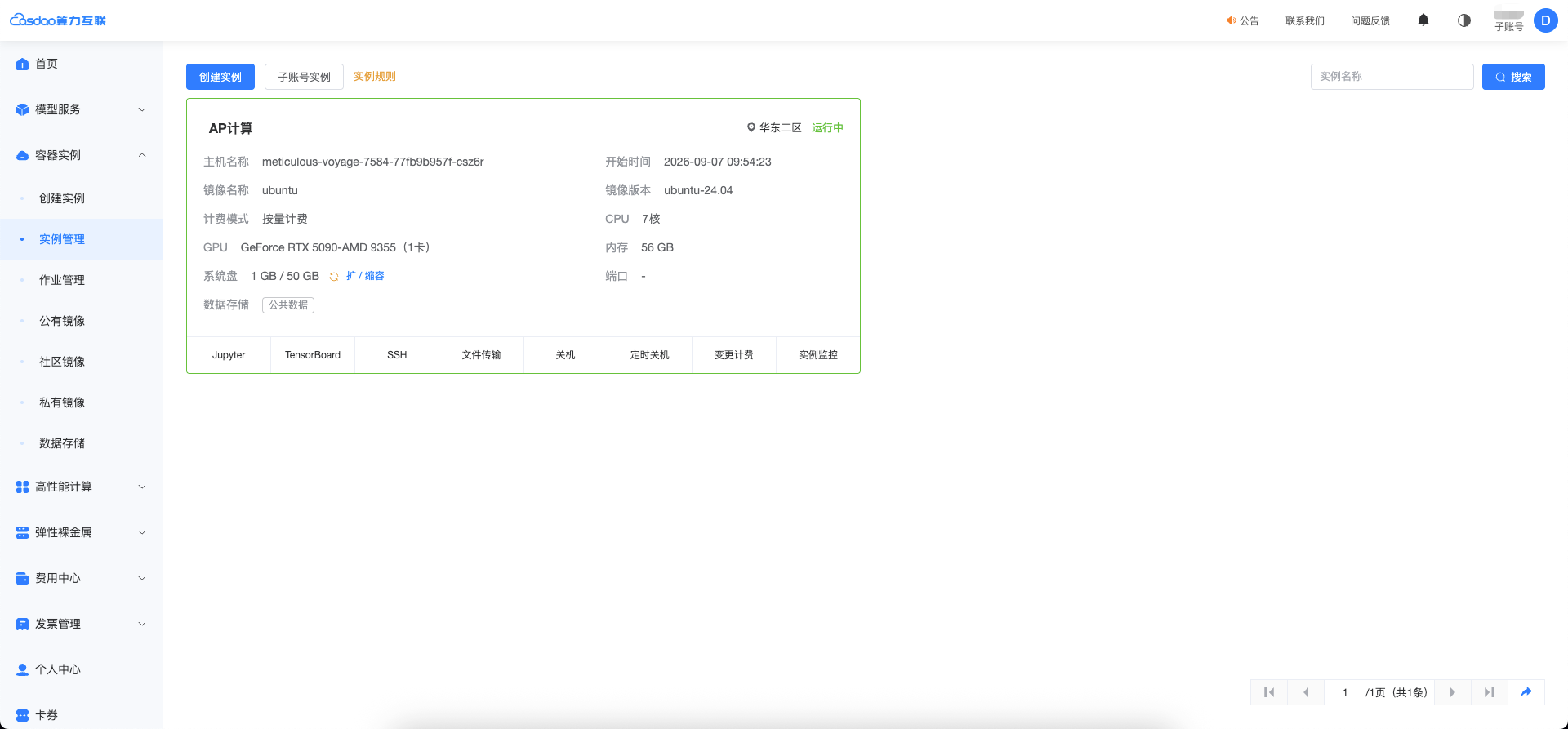Image resolution: width=1568 pixels, height=729 pixels.
Task: Open 数据存储 sidebar item
Action: click(82, 443)
